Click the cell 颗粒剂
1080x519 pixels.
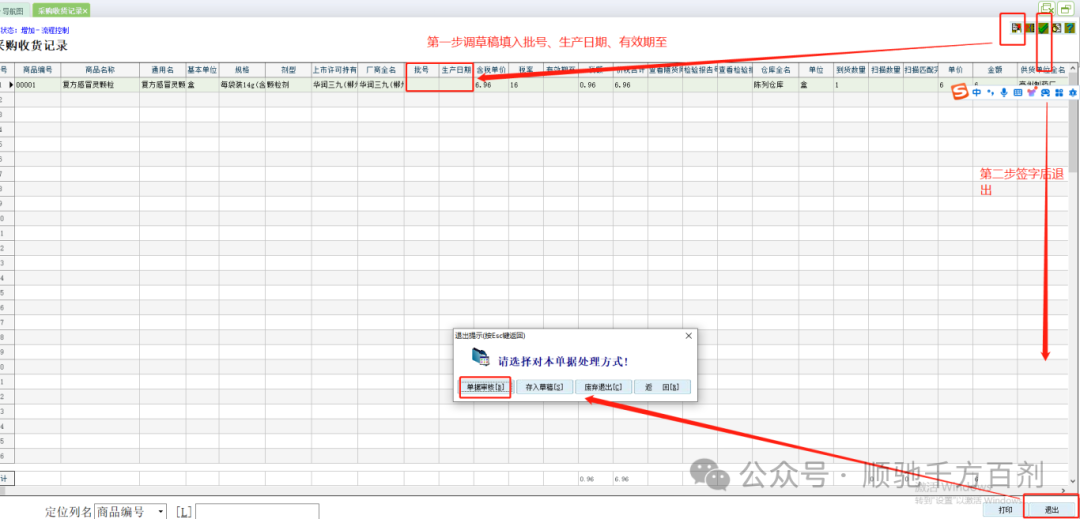pyautogui.click(x=289, y=85)
